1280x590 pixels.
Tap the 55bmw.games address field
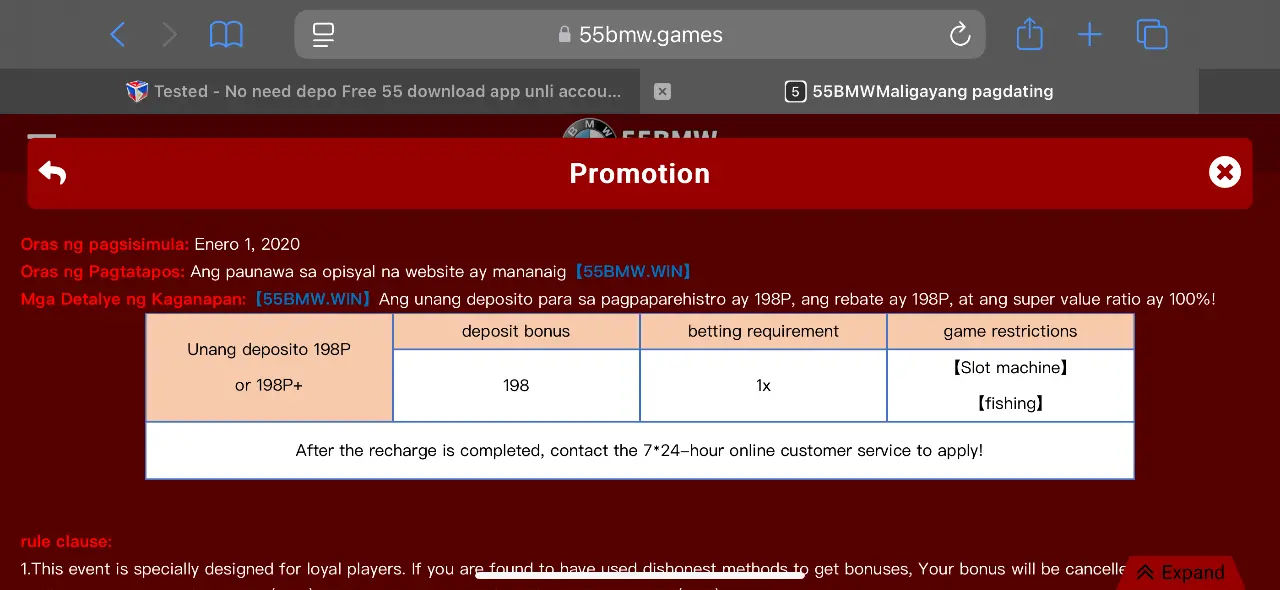pyautogui.click(x=640, y=35)
